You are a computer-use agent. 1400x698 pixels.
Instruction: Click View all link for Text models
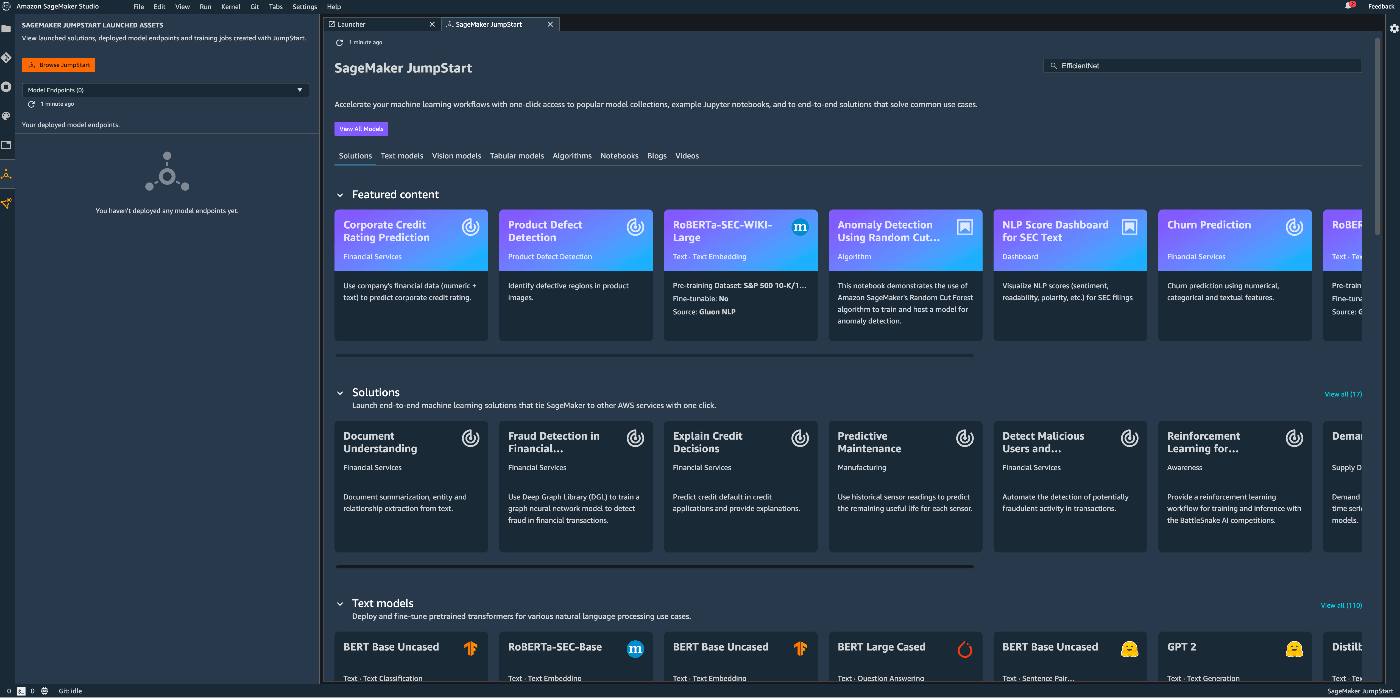1341,605
